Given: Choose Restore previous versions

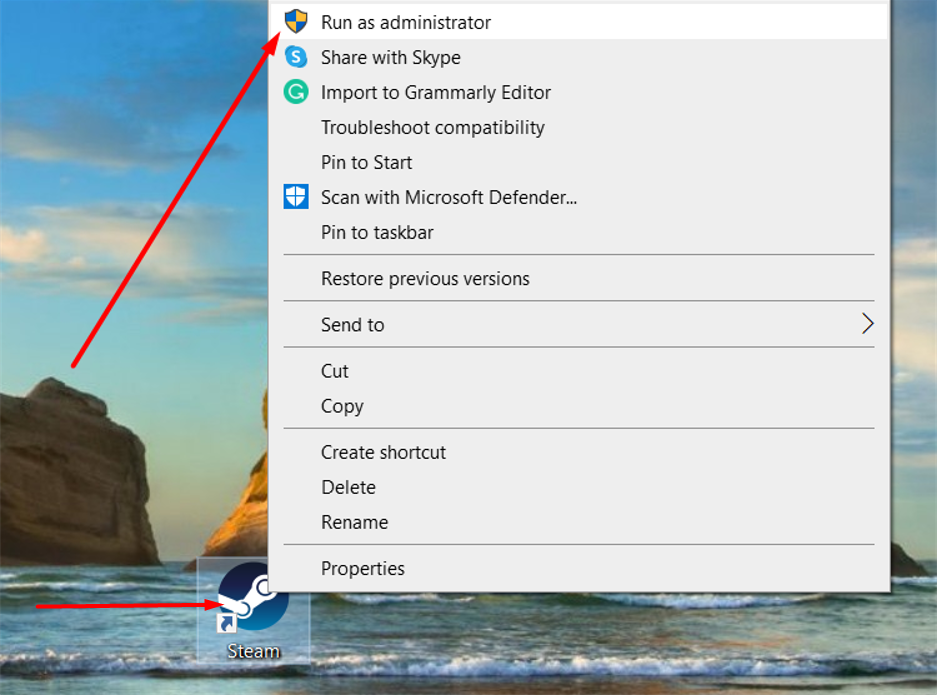Looking at the screenshot, I should coord(578,278).
